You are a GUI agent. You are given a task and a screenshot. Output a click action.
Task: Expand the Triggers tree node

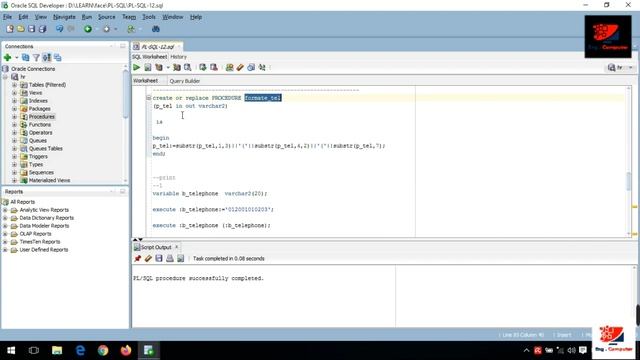click(14, 156)
